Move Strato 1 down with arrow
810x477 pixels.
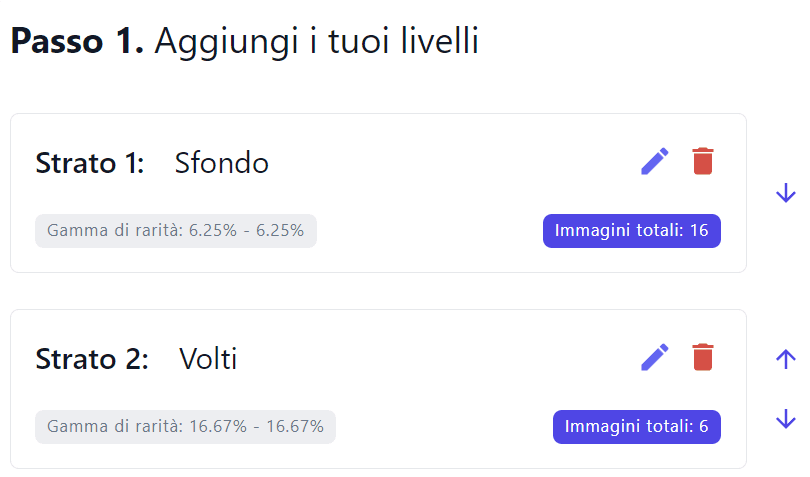tap(786, 193)
